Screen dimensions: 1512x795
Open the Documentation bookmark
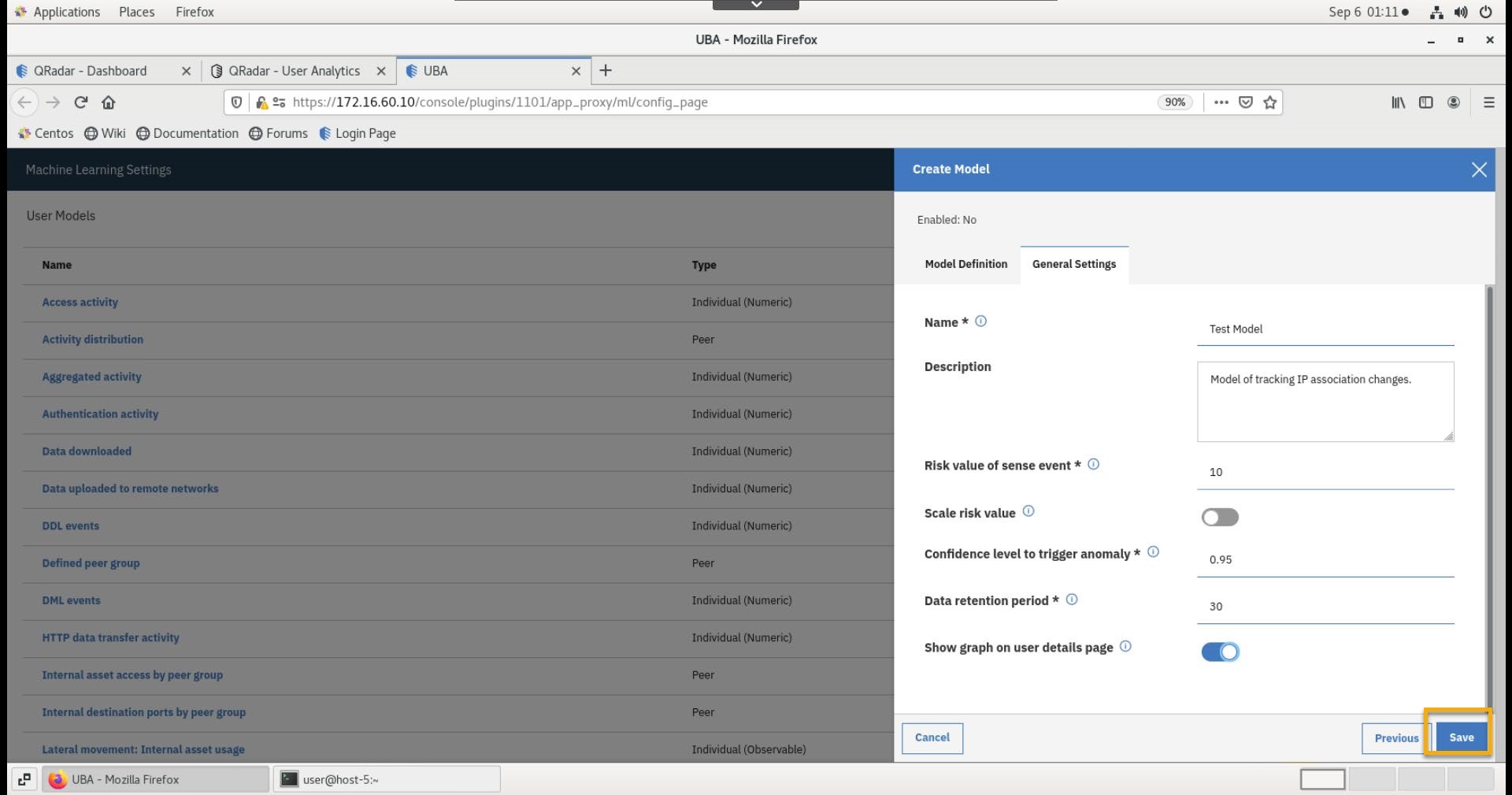[187, 133]
